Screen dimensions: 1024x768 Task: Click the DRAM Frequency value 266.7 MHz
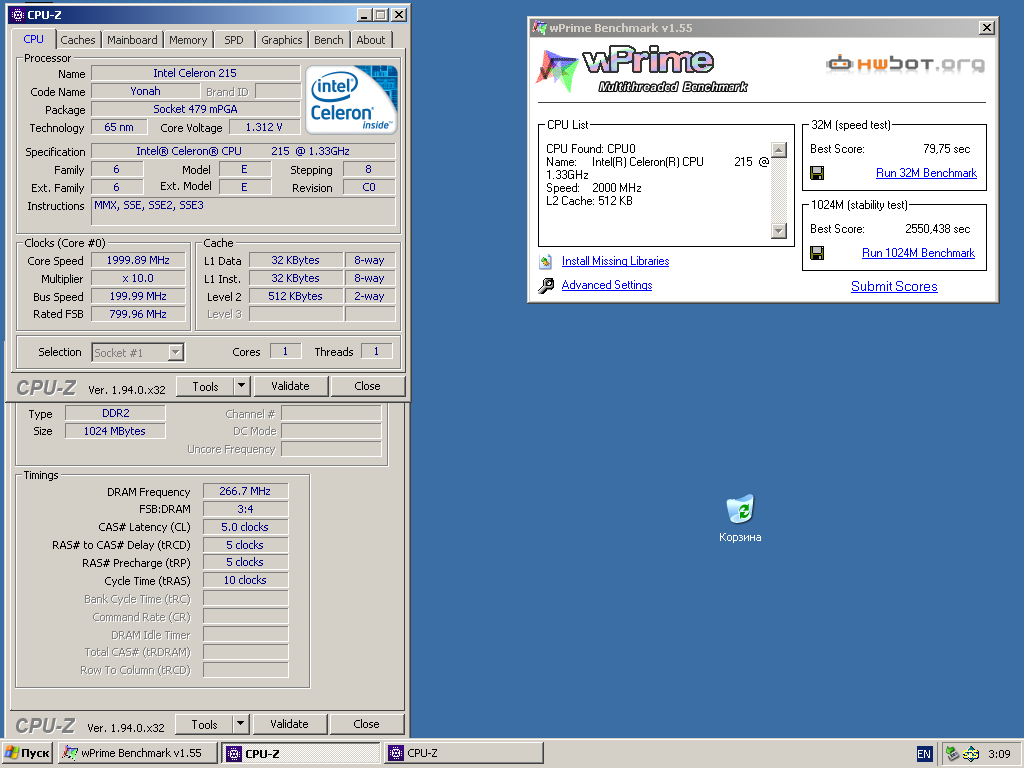click(x=246, y=491)
